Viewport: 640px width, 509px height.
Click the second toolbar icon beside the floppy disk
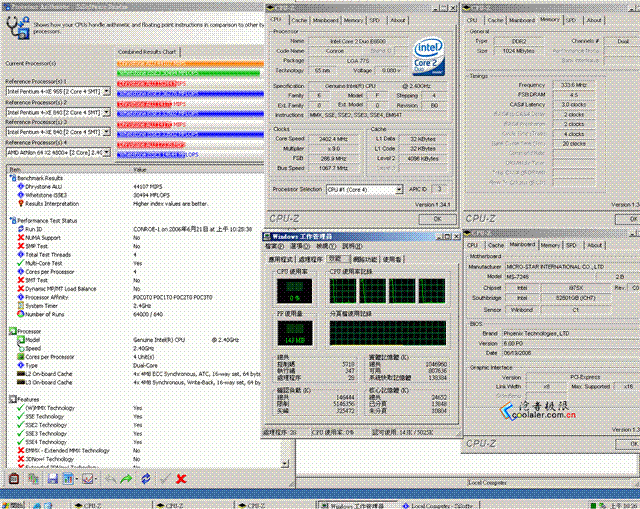point(33,478)
